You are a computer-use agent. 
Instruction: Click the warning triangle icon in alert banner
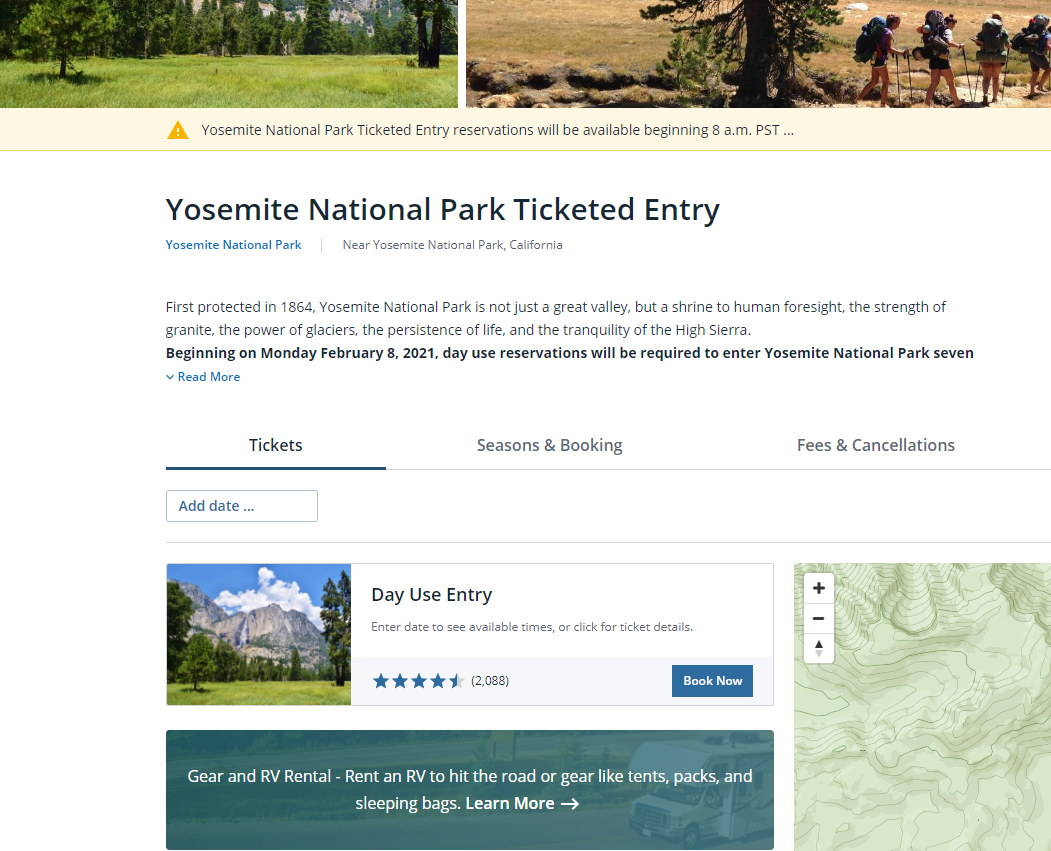pos(178,130)
